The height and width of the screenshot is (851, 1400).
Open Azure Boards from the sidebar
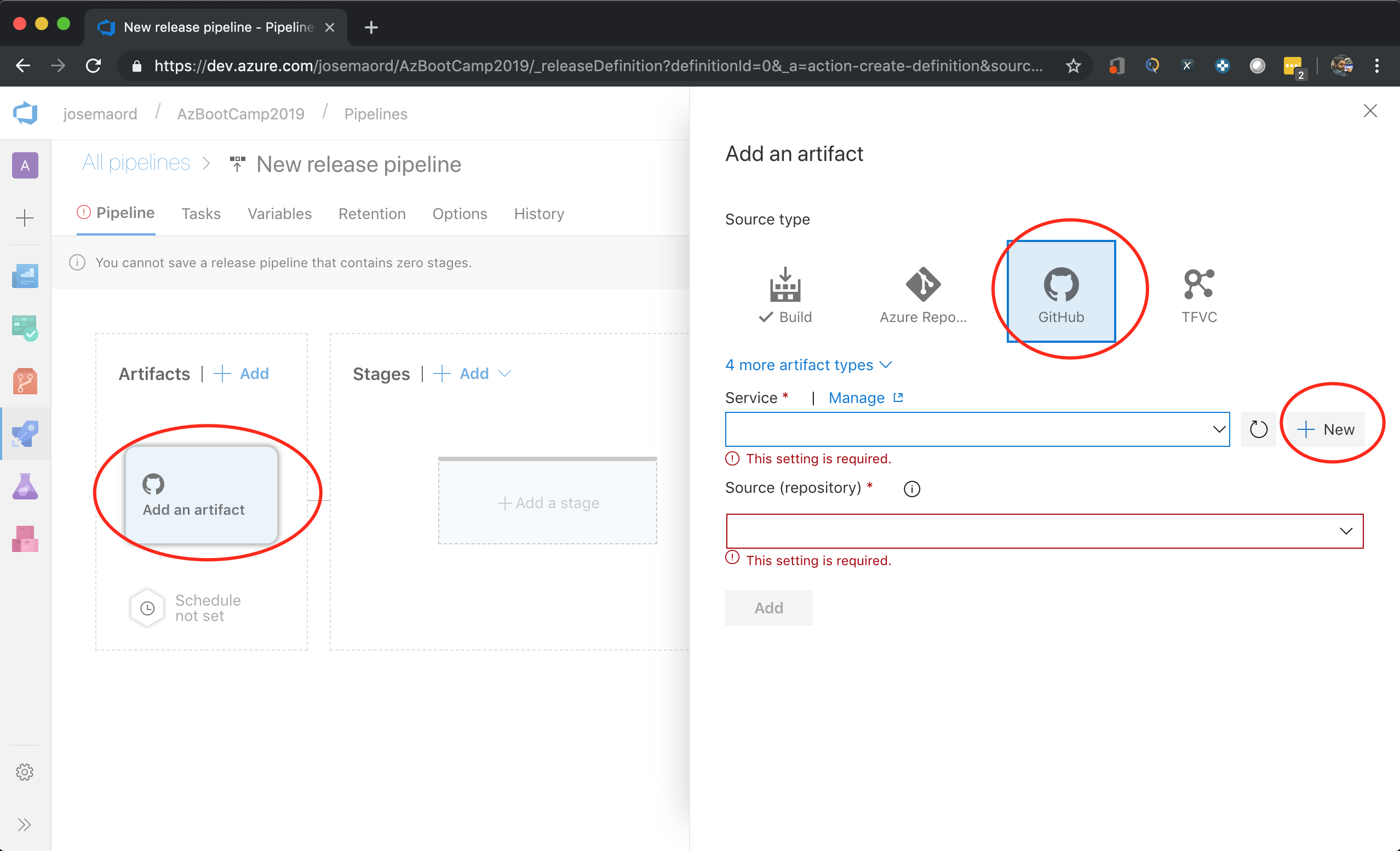pos(25,328)
